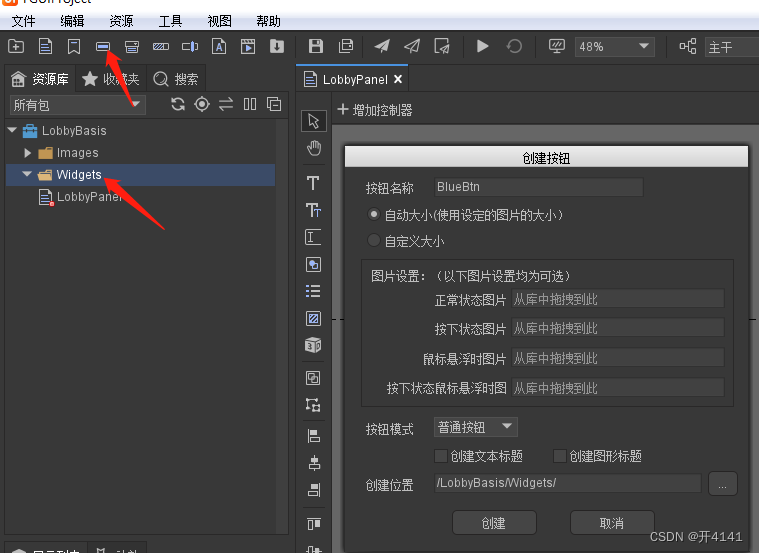Screen dimensions: 759x553
Task: Click the branch tree icon
Action: click(688, 46)
